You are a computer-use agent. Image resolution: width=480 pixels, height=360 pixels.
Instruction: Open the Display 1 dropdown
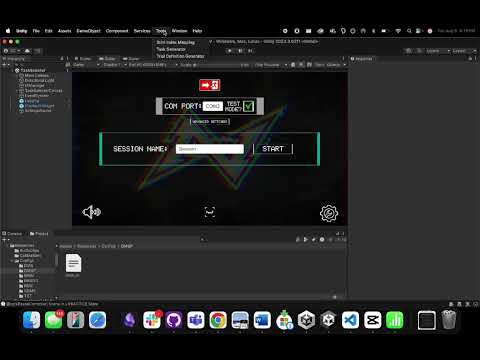(115, 65)
